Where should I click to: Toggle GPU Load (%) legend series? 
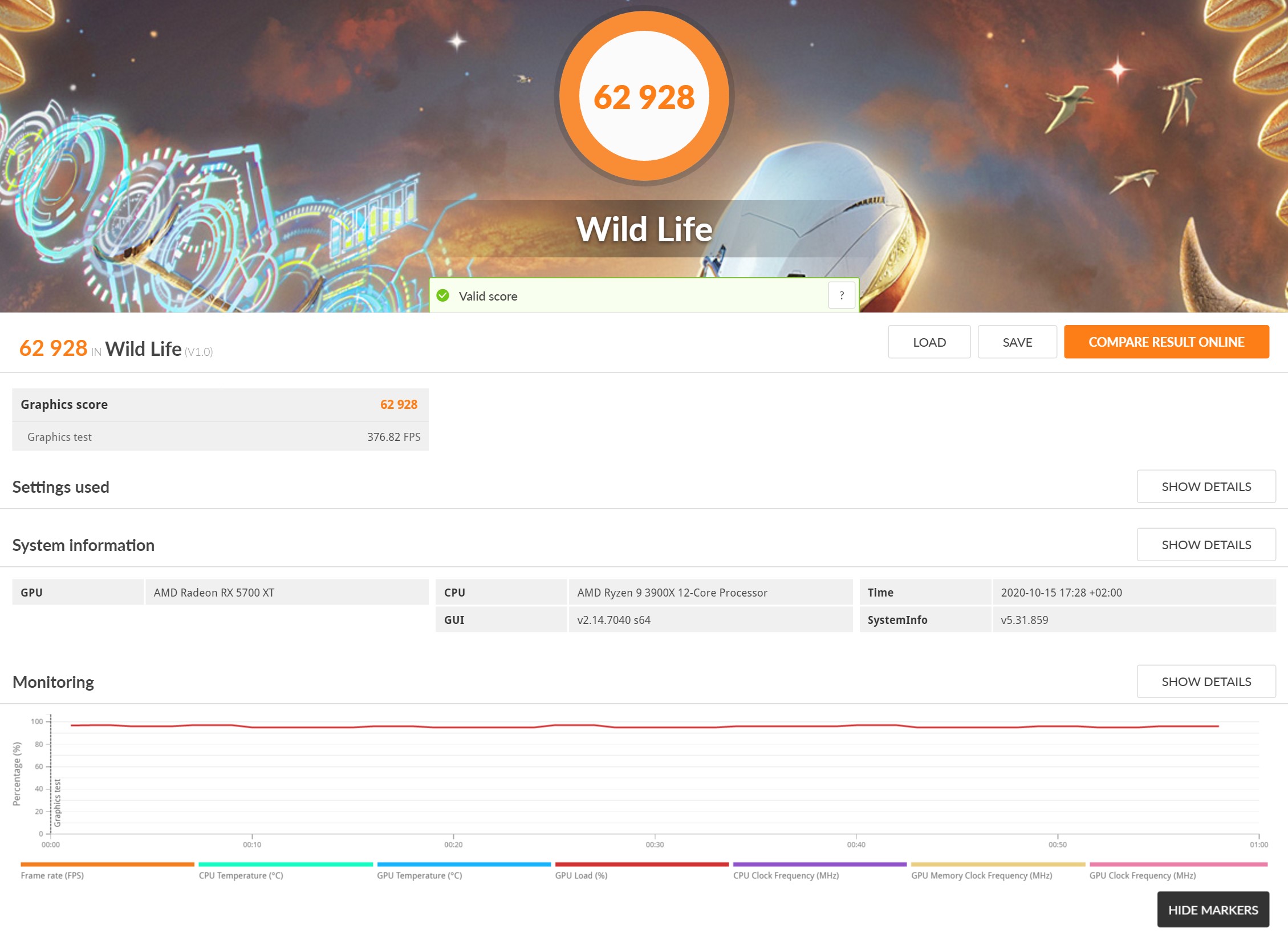(581, 875)
